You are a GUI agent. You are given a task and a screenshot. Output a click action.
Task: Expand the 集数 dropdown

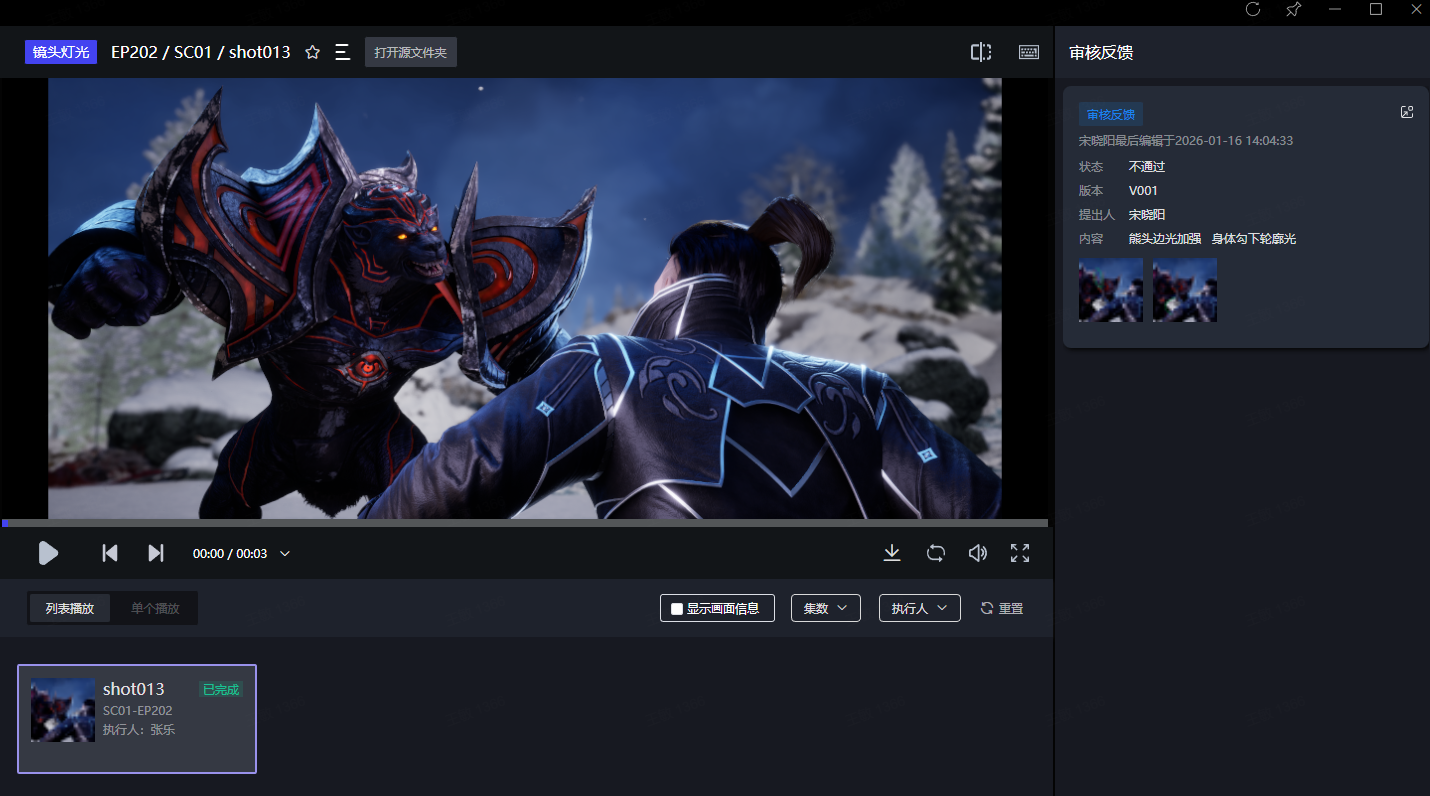point(825,608)
